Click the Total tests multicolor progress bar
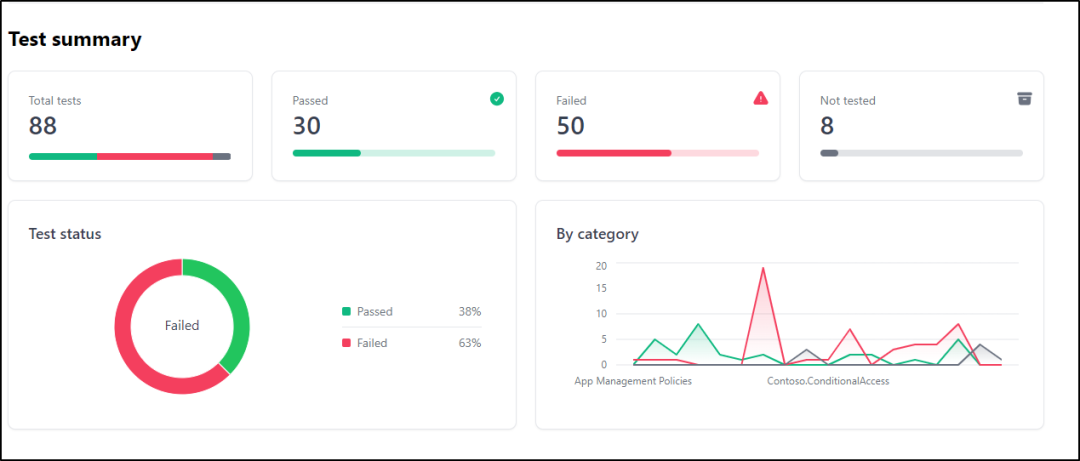 [x=129, y=156]
